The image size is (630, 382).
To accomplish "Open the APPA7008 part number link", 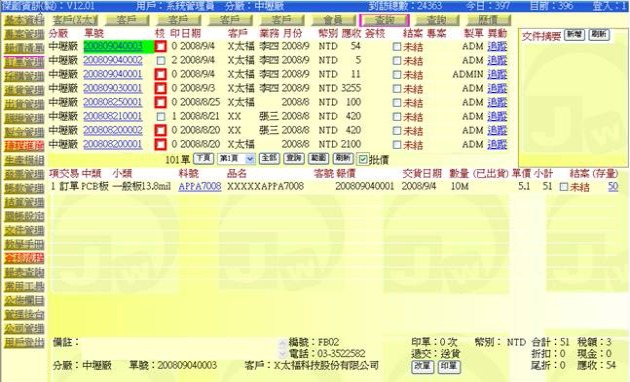I will [200, 186].
